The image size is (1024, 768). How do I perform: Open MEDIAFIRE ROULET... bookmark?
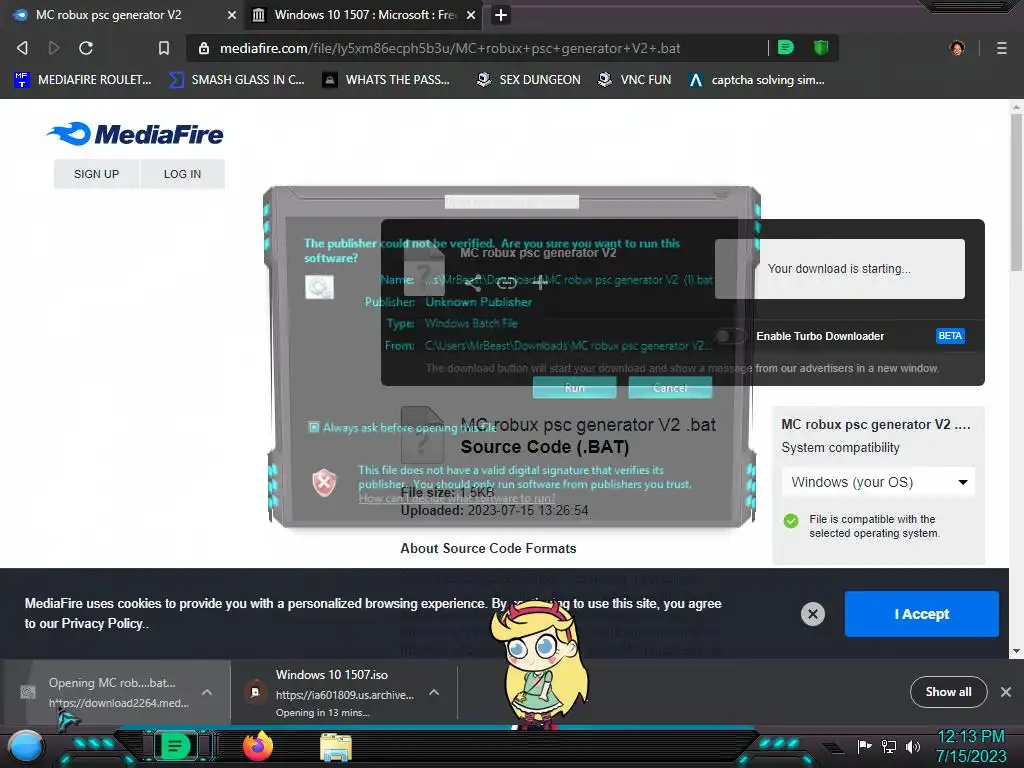pos(82,80)
